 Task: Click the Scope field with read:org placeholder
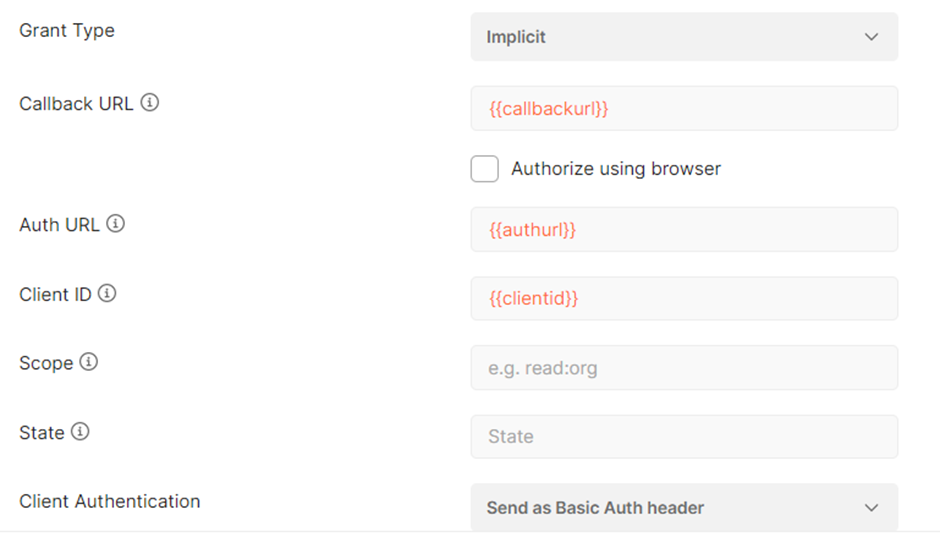tap(684, 367)
